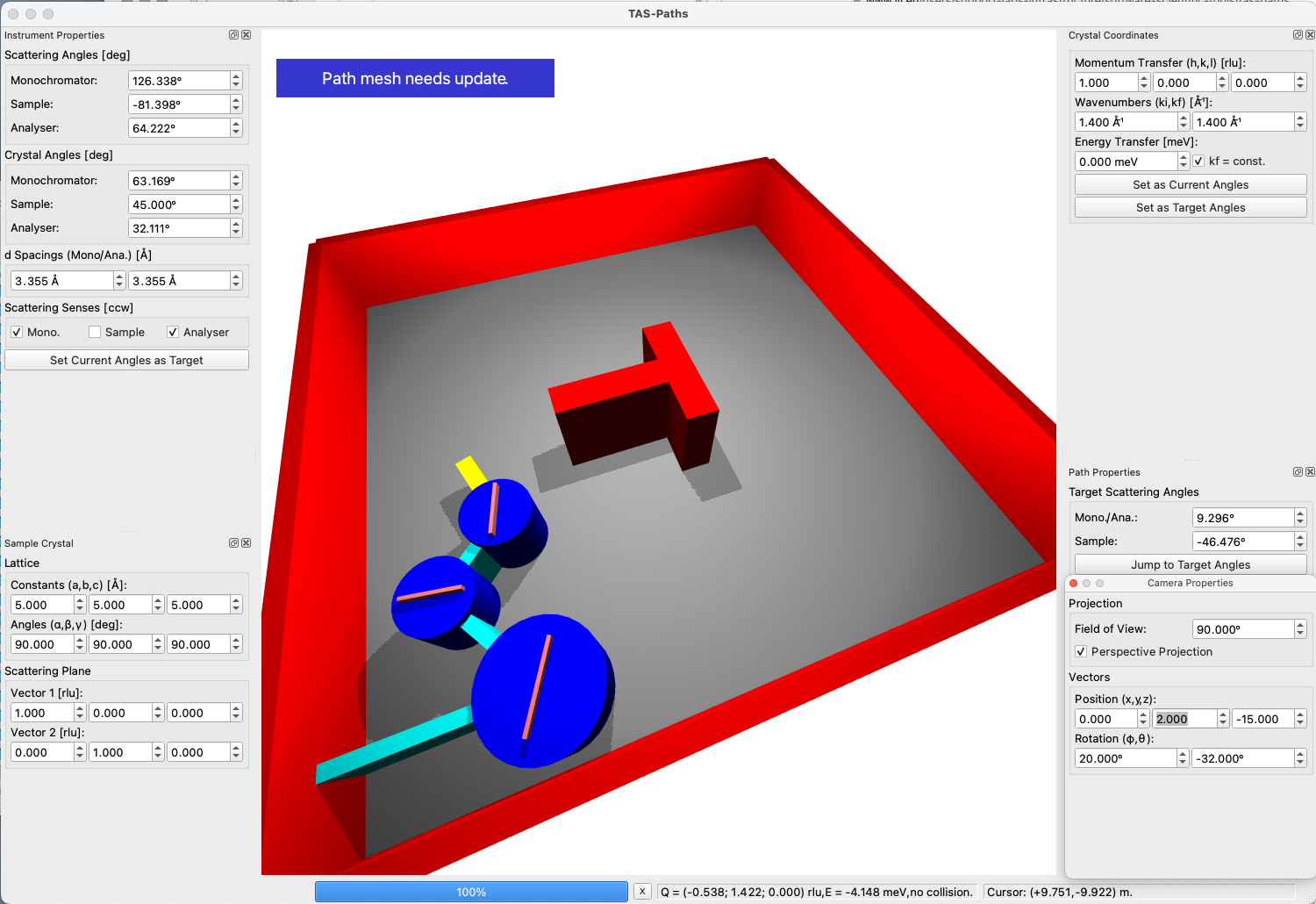Image resolution: width=1316 pixels, height=904 pixels.
Task: Float the Instrument Properties dock panel
Action: coord(233,35)
